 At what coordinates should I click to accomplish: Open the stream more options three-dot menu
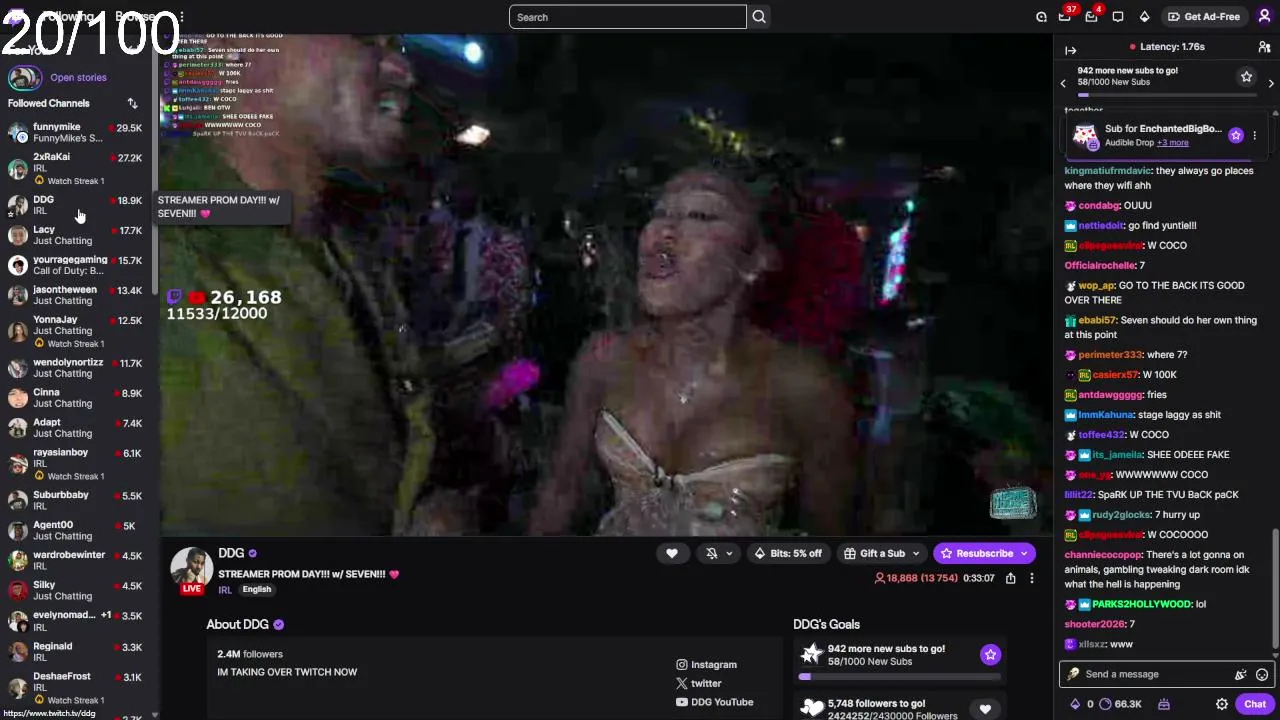click(x=1032, y=578)
